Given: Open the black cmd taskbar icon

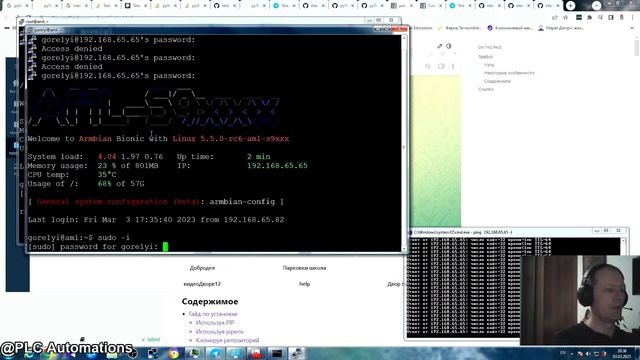Looking at the screenshot, I should click(277, 353).
